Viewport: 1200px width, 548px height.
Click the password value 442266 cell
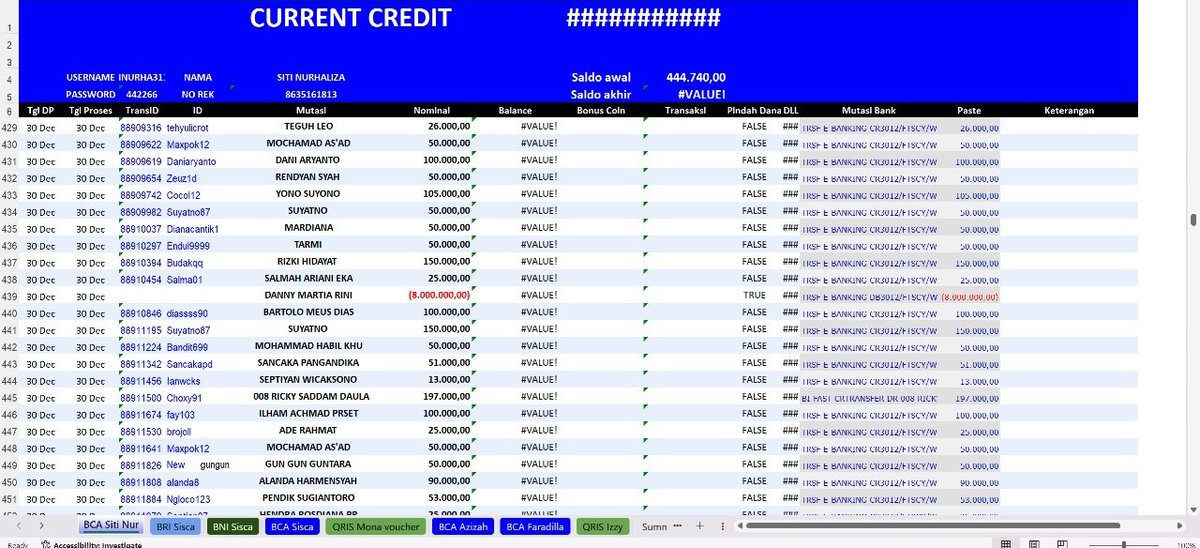point(142,94)
